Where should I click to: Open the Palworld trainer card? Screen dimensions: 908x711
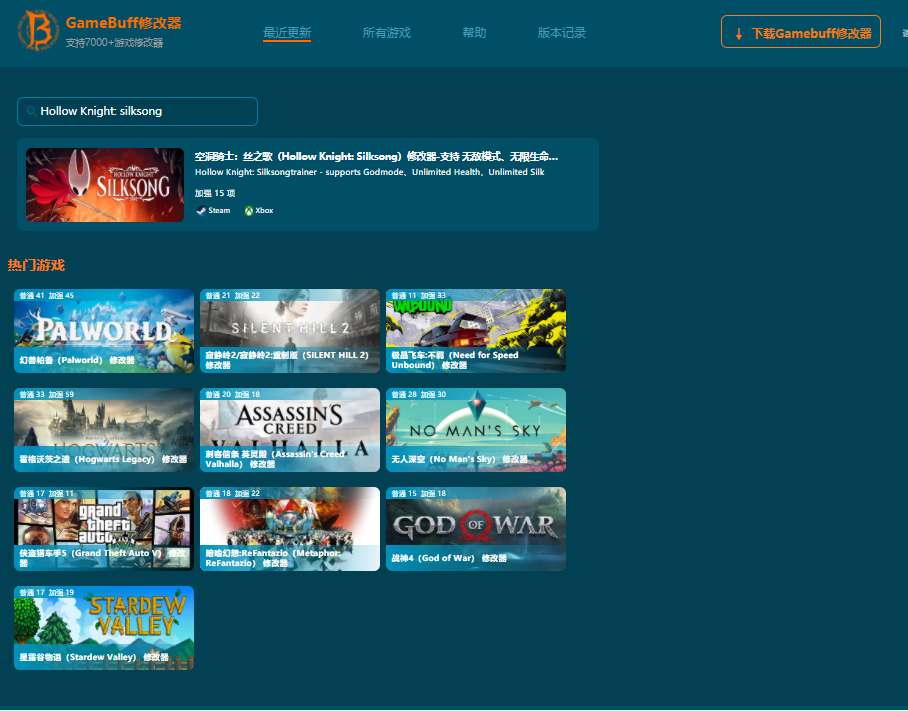pos(104,331)
